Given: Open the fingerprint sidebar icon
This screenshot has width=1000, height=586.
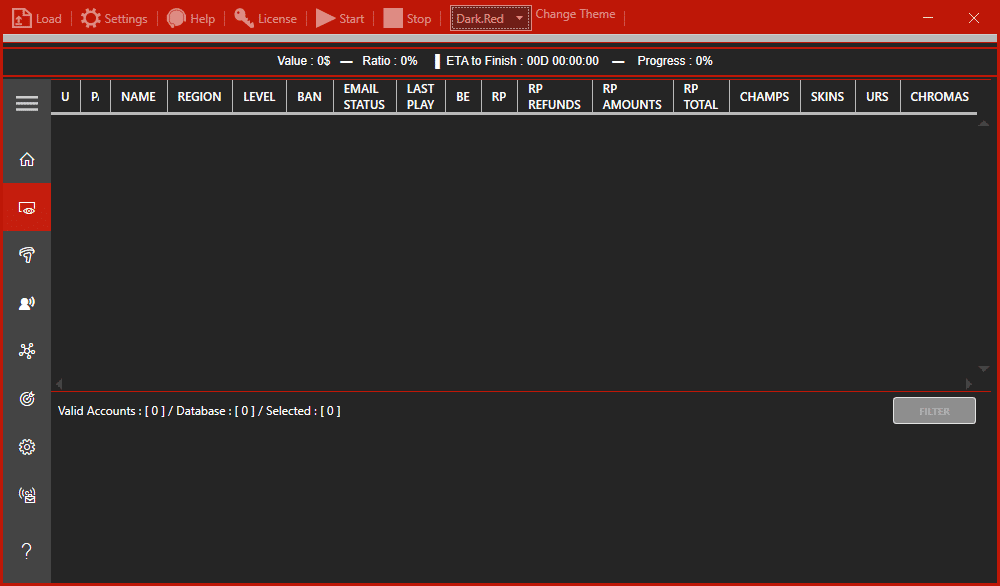Looking at the screenshot, I should point(27,255).
